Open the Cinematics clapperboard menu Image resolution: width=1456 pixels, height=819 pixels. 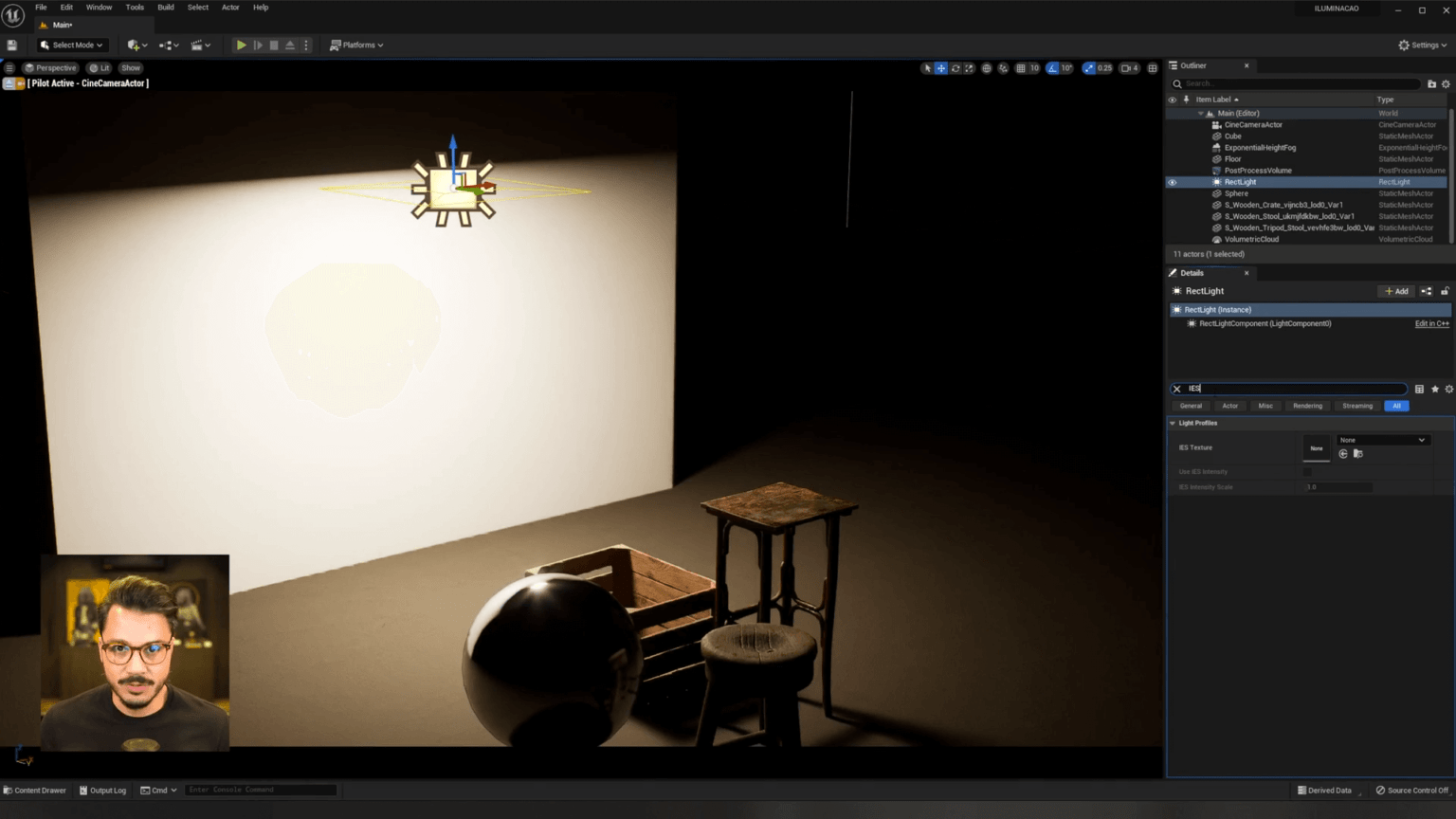point(197,45)
